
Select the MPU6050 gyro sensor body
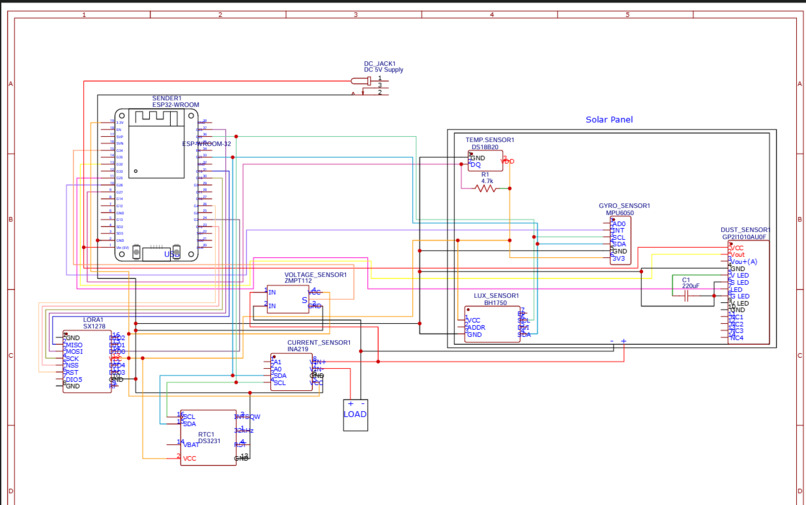coord(620,240)
